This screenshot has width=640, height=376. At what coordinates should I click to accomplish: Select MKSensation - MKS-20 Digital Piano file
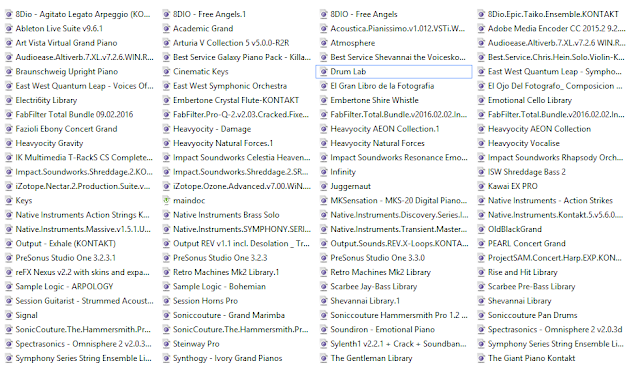[x=399, y=200]
